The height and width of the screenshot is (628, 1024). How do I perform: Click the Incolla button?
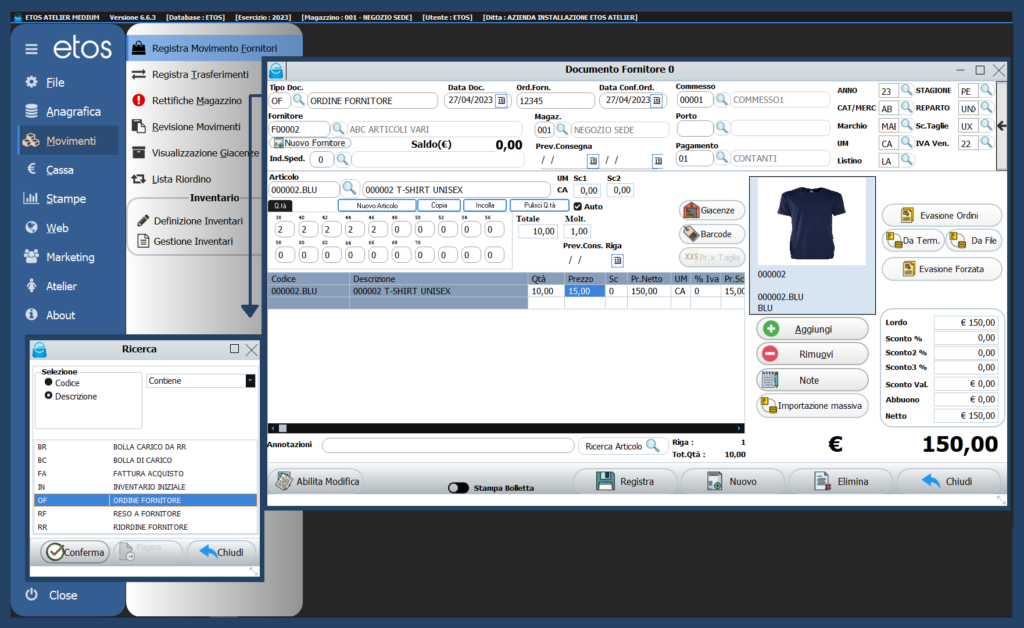pyautogui.click(x=485, y=205)
